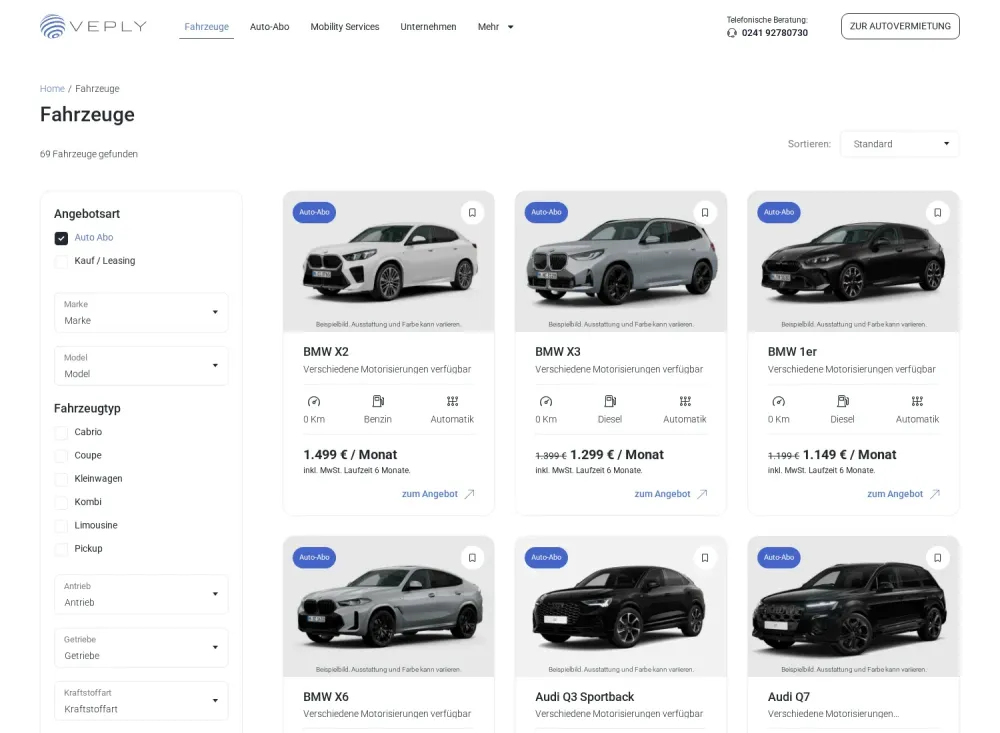Bookmark the Audi Q3 Sportback listing
Screen dimensions: 1000x733
[704, 557]
